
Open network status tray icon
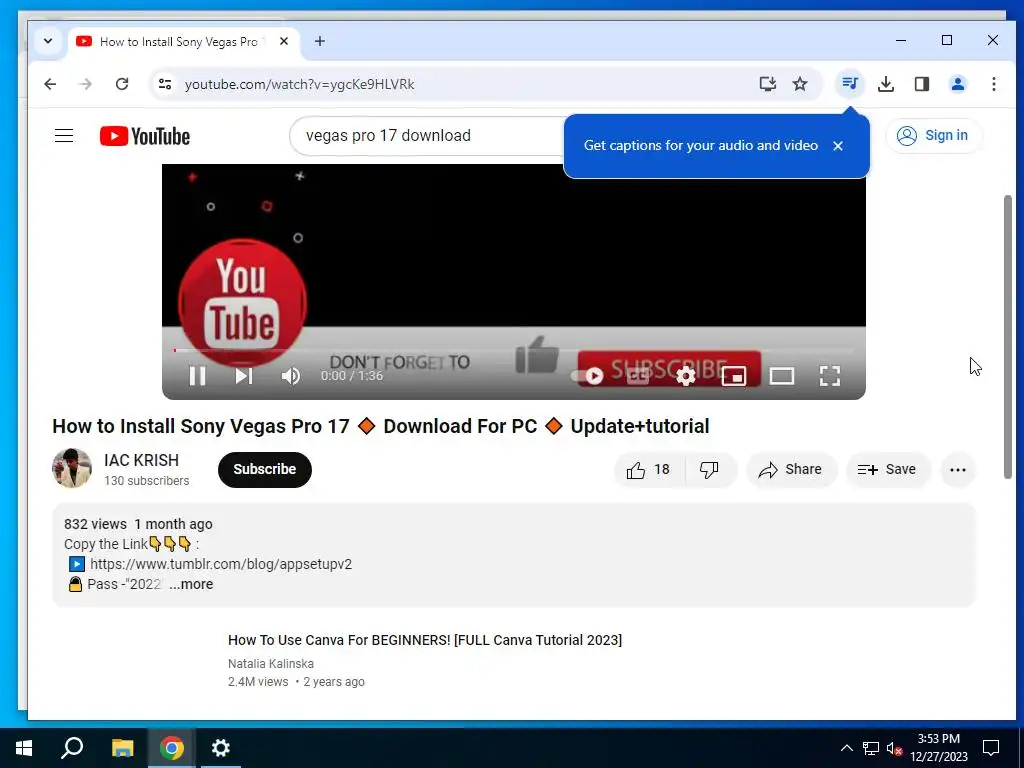tap(871, 748)
